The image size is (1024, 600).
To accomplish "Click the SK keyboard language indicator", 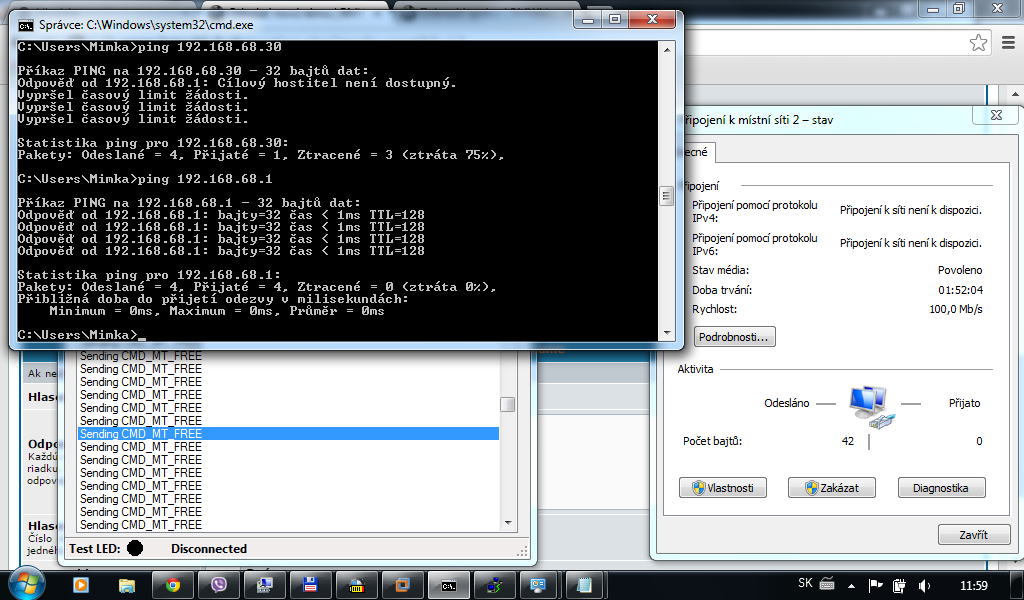I will (x=805, y=584).
